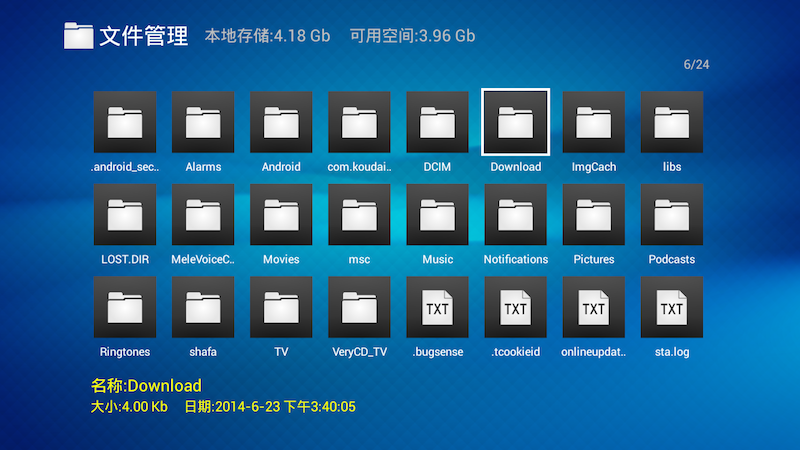Open the Alarms folder

(x=203, y=122)
